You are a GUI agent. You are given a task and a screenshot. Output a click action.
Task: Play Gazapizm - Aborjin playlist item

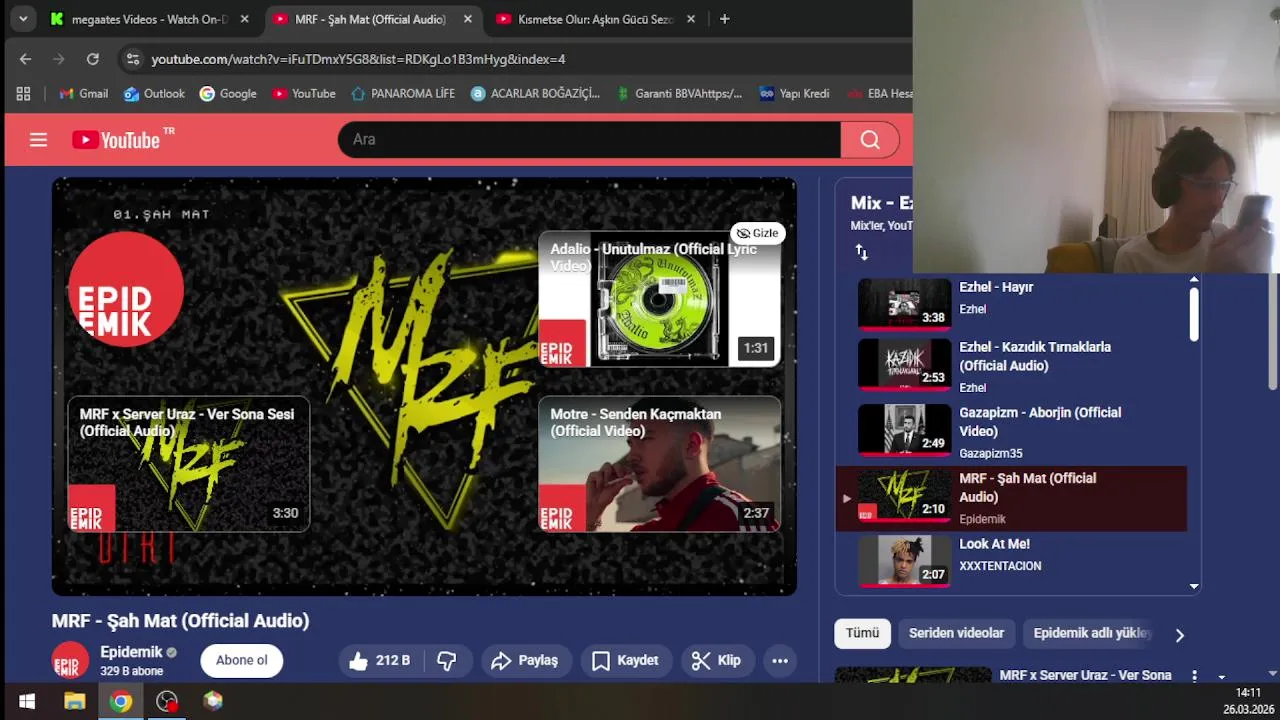[x=1010, y=432]
